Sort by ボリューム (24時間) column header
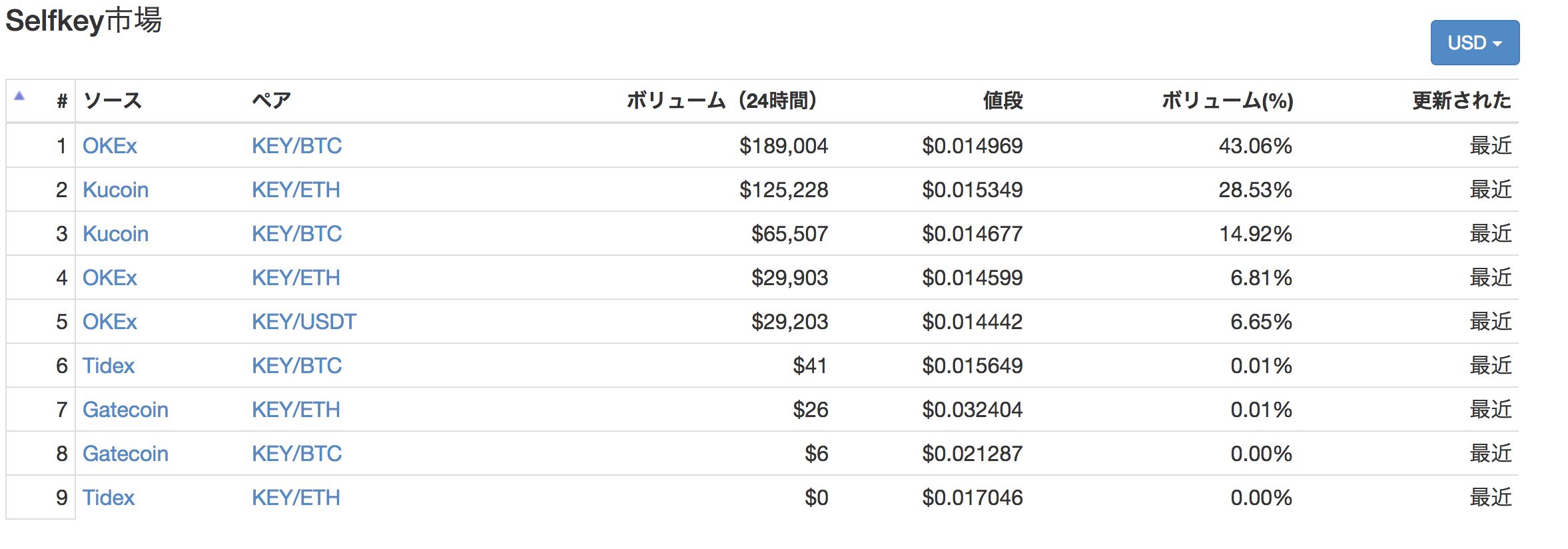Viewport: 1568px width, 549px height. pos(721,101)
